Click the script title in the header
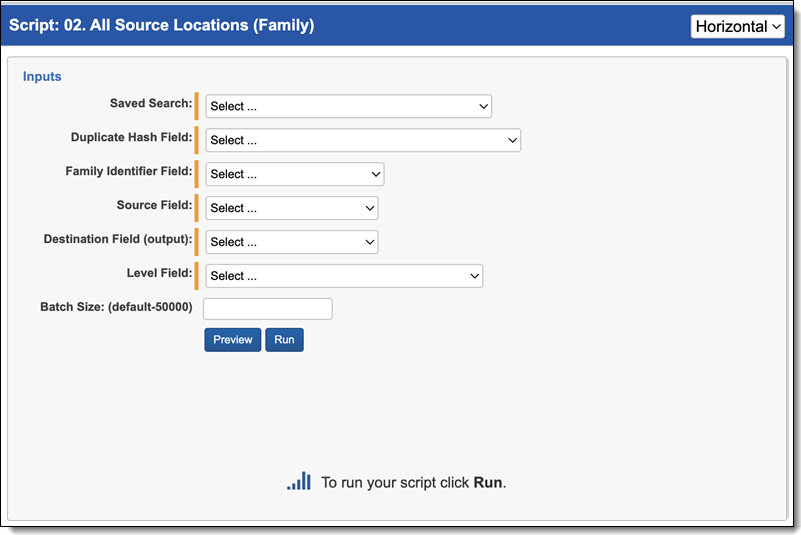 coord(161,25)
